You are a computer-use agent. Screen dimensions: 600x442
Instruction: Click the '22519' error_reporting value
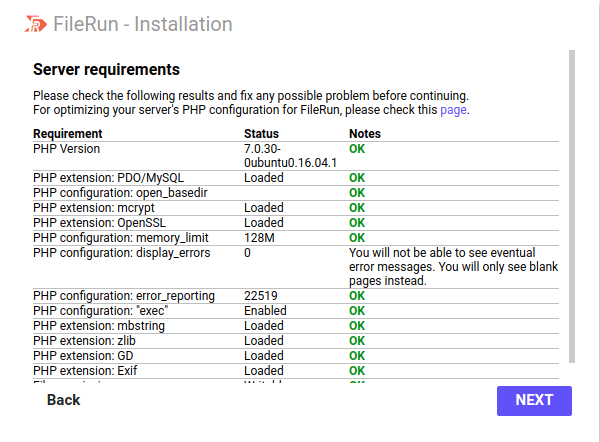pos(261,296)
